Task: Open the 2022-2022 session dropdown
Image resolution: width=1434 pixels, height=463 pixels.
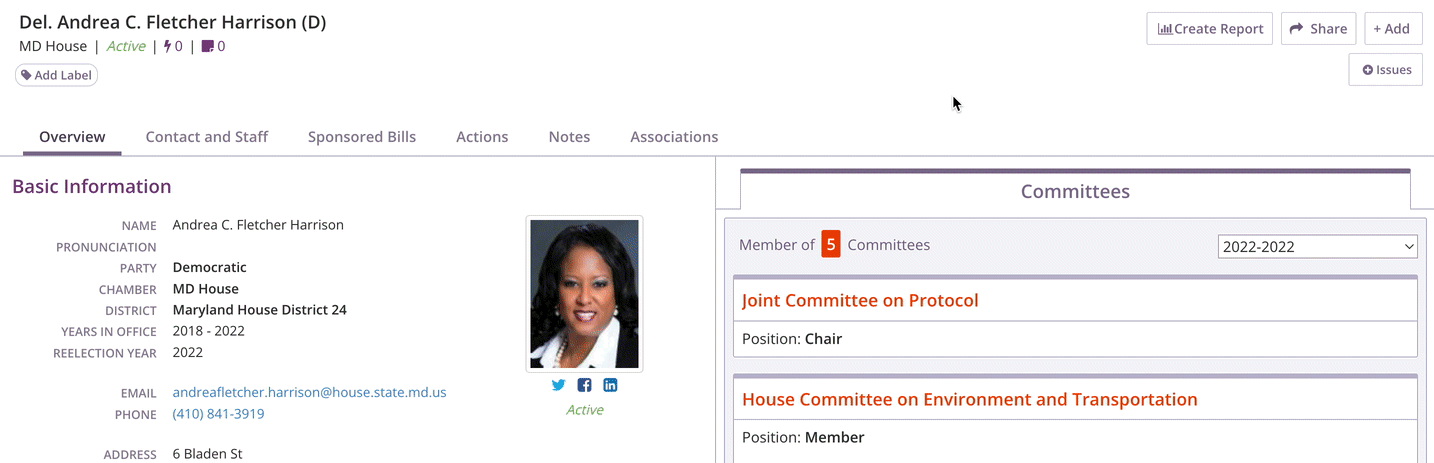Action: (x=1318, y=246)
